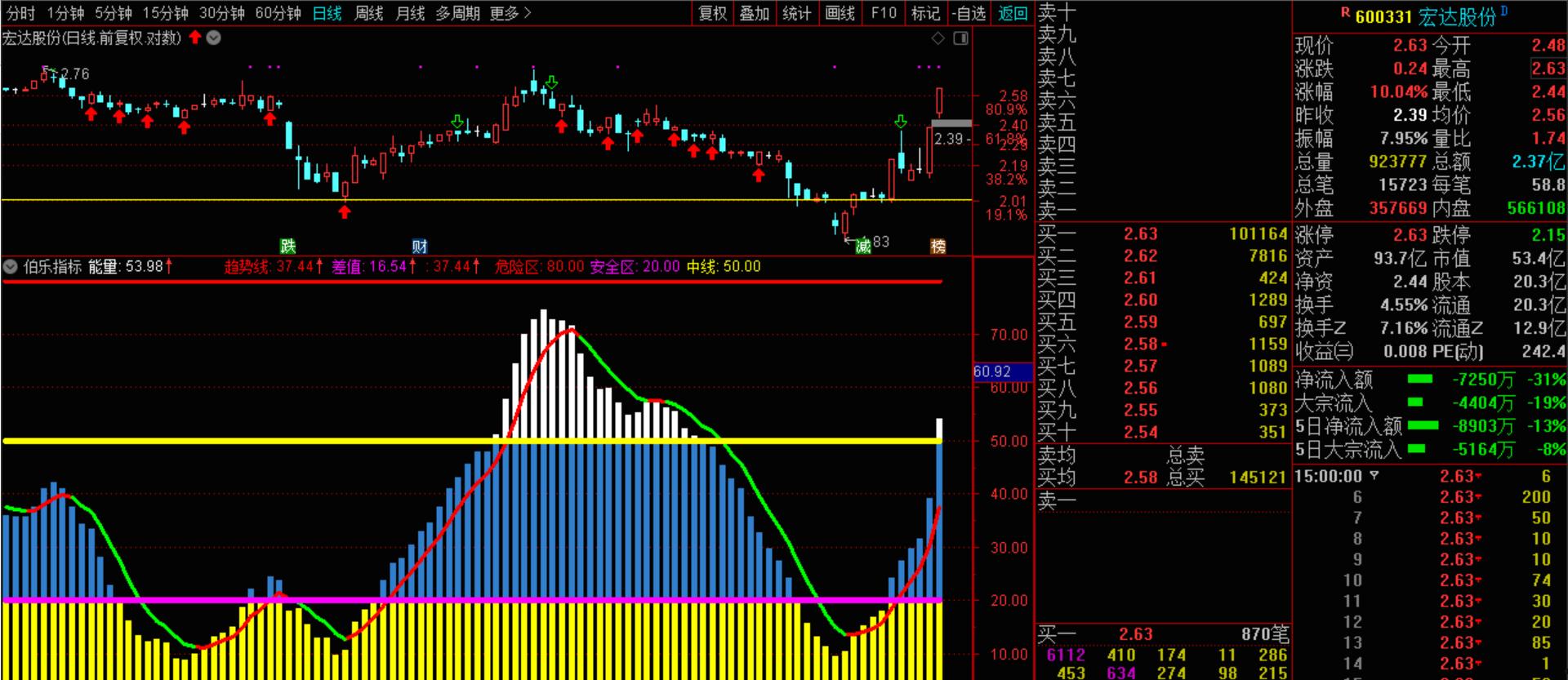
Task: Click the 总量 value 923777
Action: [x=1397, y=162]
